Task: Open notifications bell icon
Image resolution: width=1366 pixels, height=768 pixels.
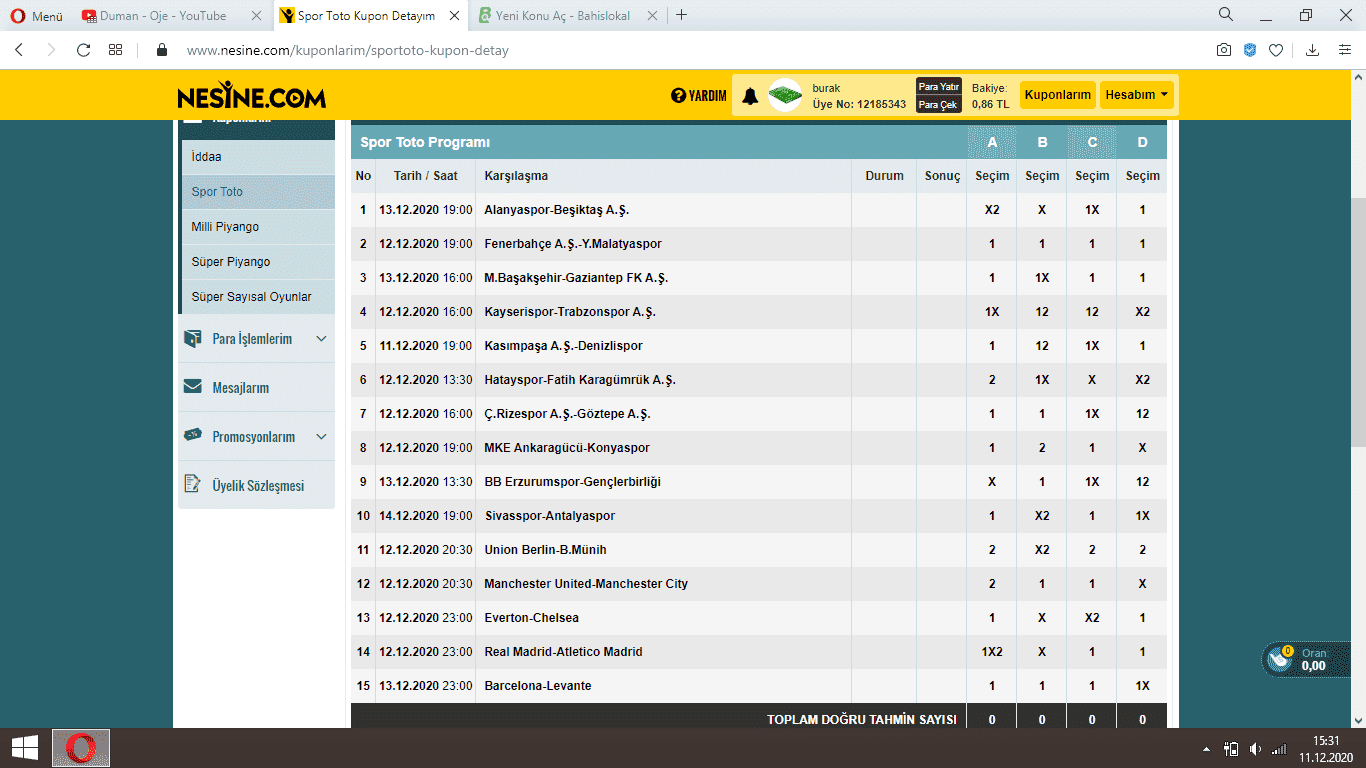Action: (x=751, y=96)
